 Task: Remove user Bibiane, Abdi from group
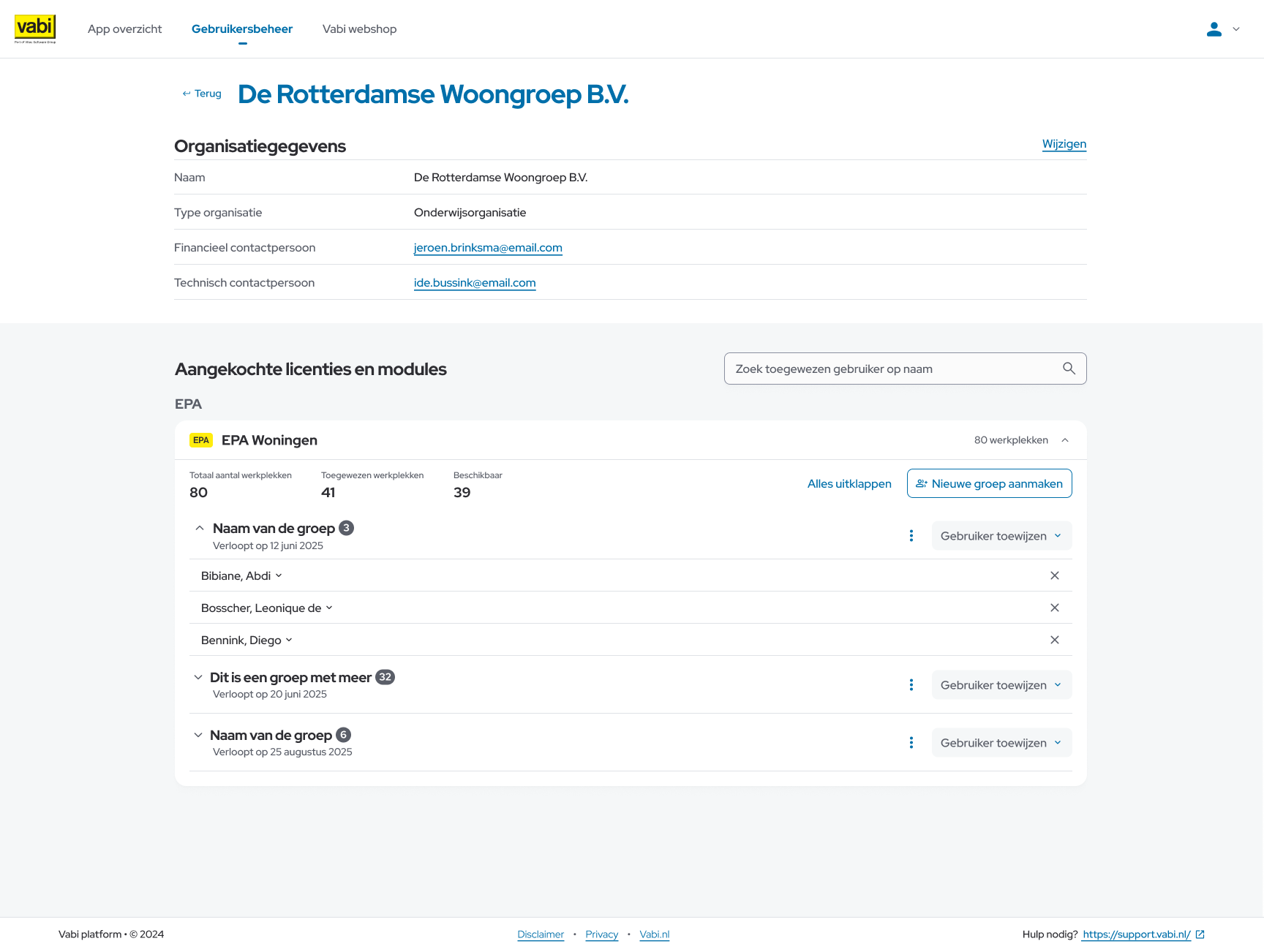tap(1054, 575)
